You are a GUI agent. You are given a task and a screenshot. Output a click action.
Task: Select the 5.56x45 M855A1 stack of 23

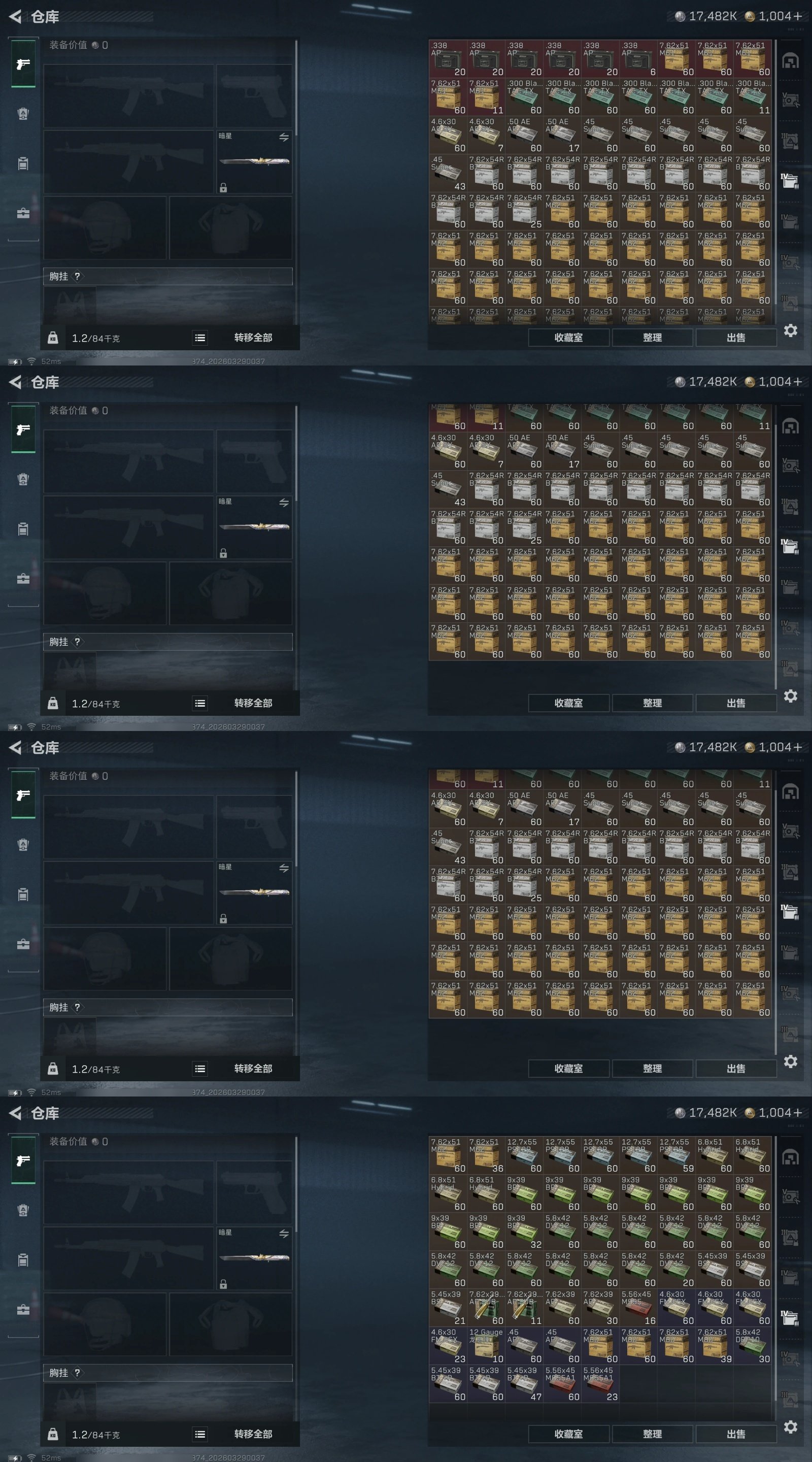click(x=600, y=1383)
